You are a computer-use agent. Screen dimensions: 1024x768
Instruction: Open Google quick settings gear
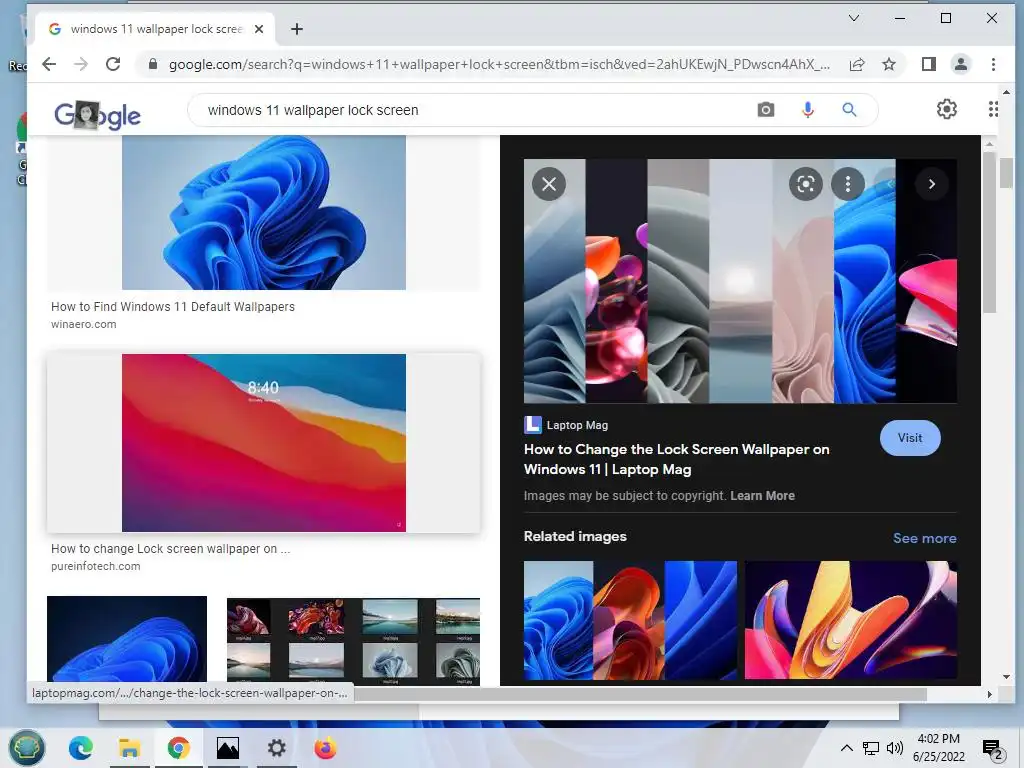[x=947, y=109]
